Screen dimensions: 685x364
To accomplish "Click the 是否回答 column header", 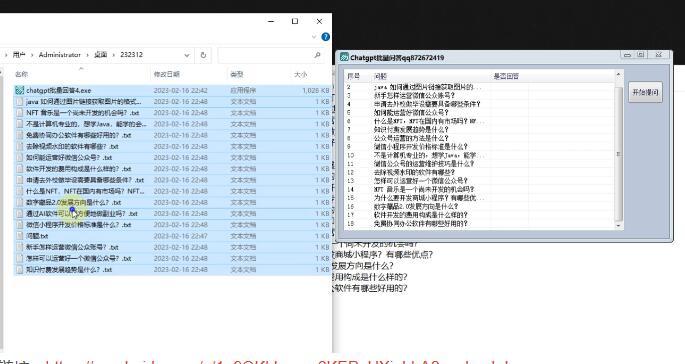I will (x=506, y=76).
